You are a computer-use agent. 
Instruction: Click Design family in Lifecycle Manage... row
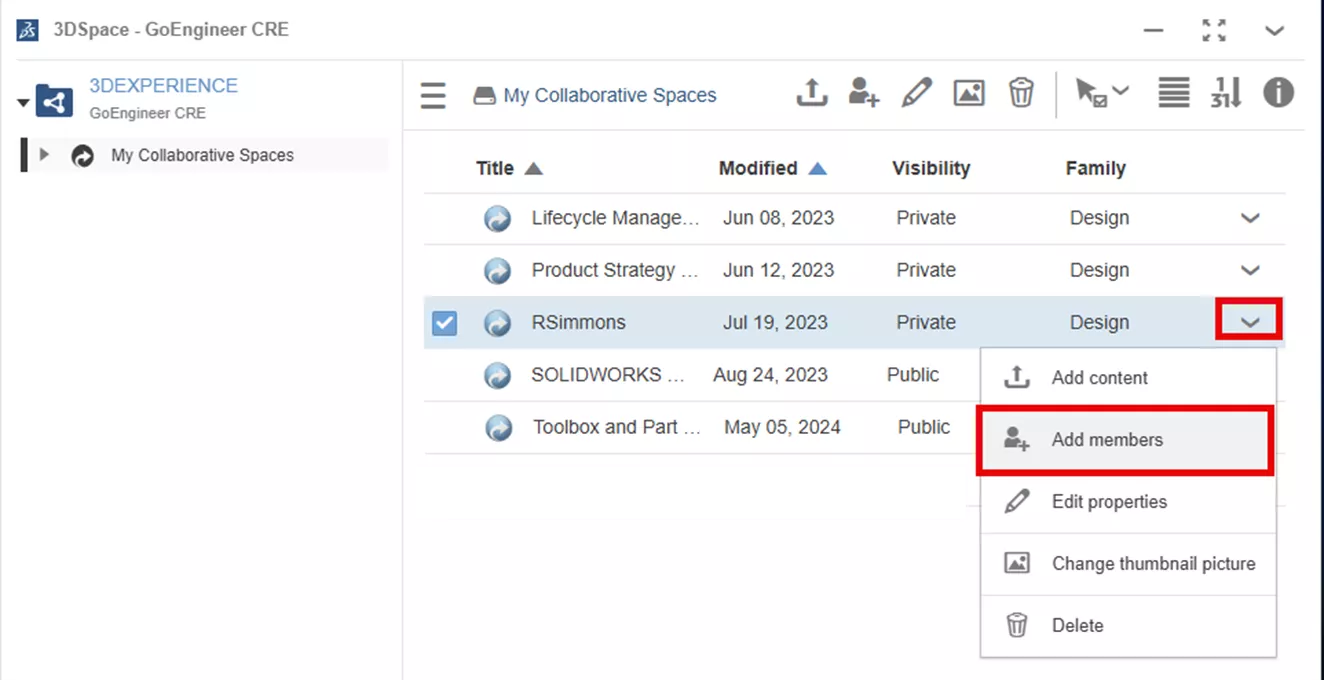click(x=1099, y=218)
